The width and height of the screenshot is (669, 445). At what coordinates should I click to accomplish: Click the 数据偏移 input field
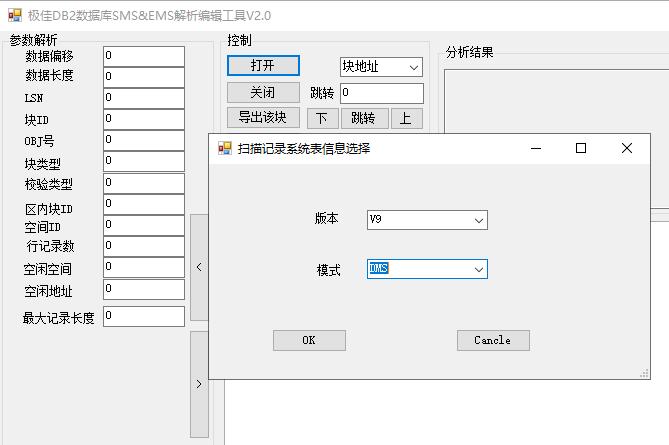tap(144, 56)
